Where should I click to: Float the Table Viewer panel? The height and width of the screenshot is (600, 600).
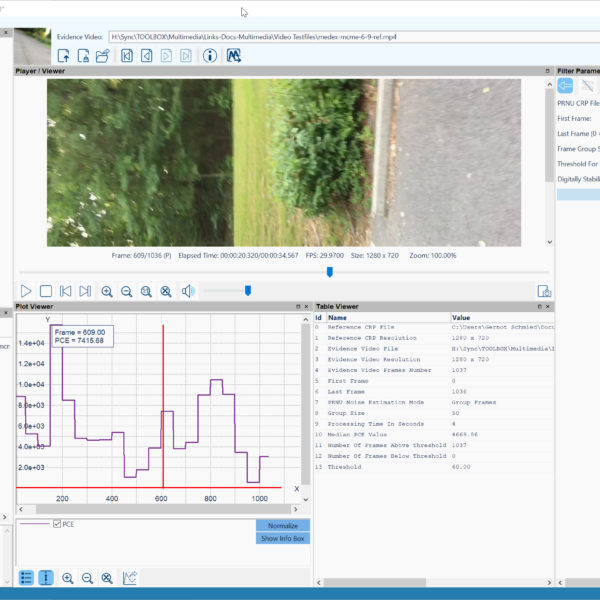(x=540, y=307)
